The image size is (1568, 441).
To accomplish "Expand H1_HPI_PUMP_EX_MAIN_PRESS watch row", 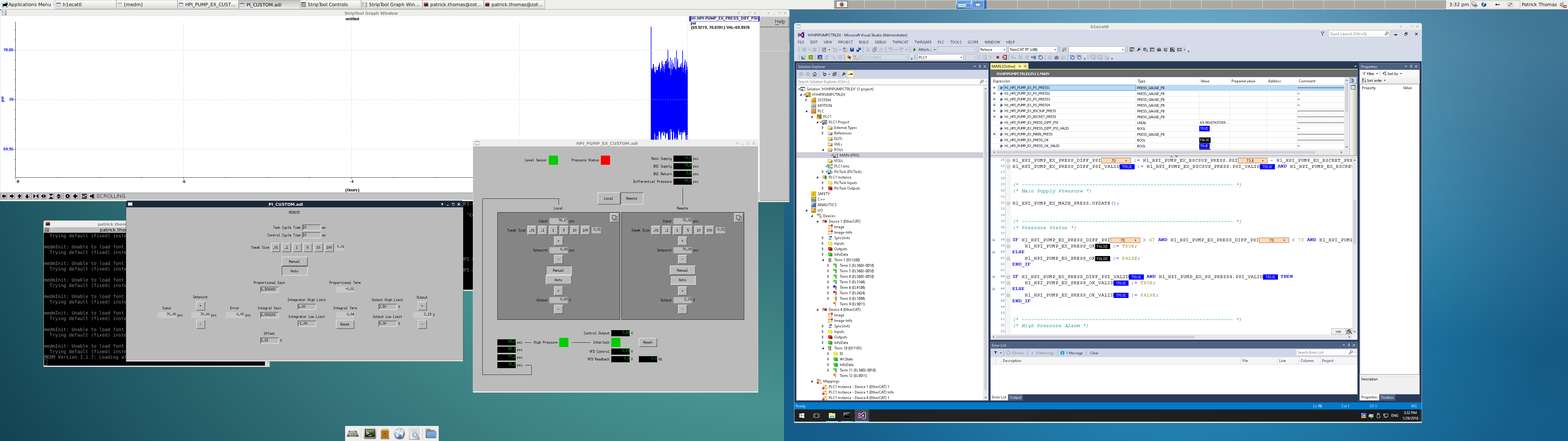I will (995, 134).
